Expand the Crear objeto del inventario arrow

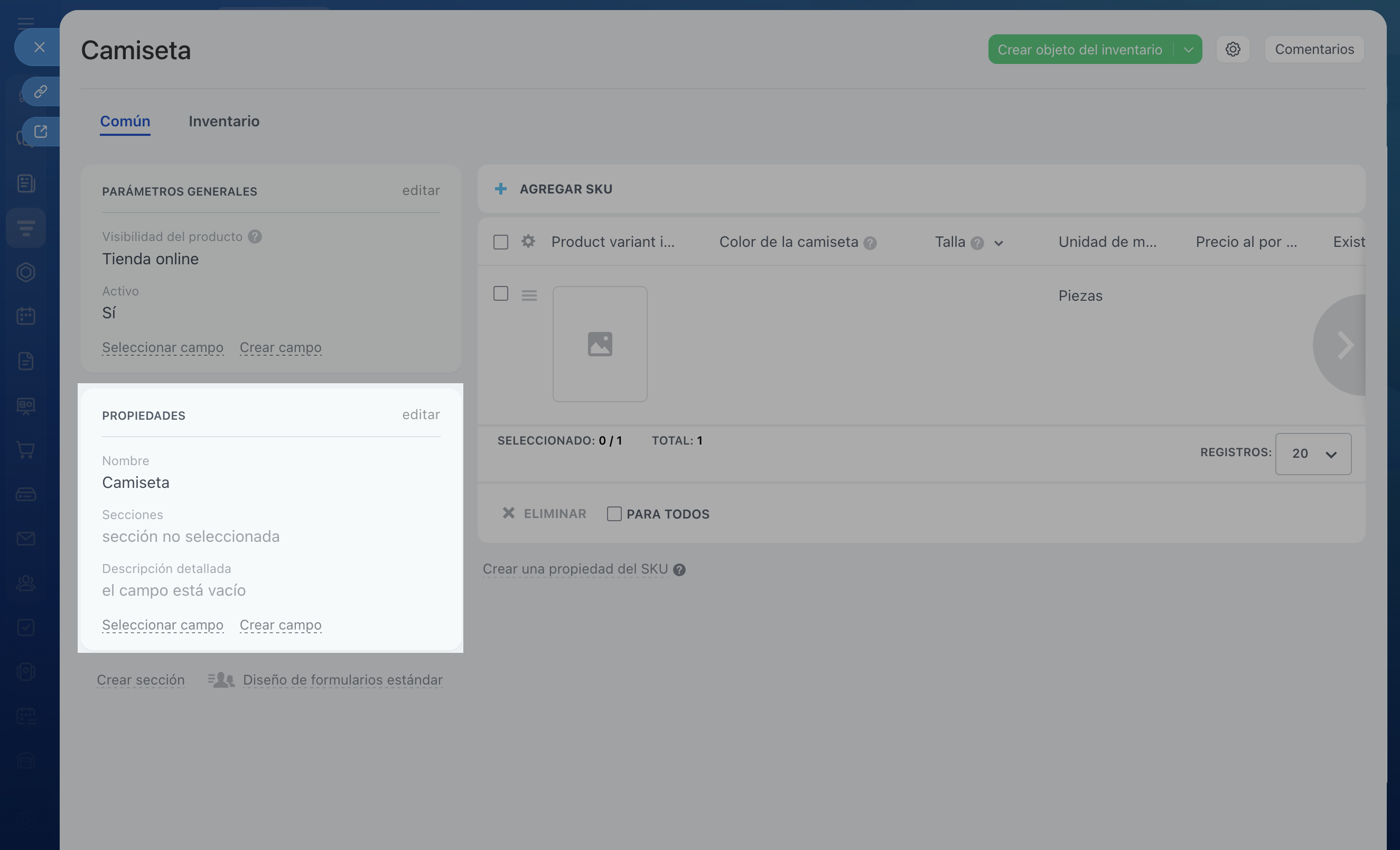(1188, 50)
